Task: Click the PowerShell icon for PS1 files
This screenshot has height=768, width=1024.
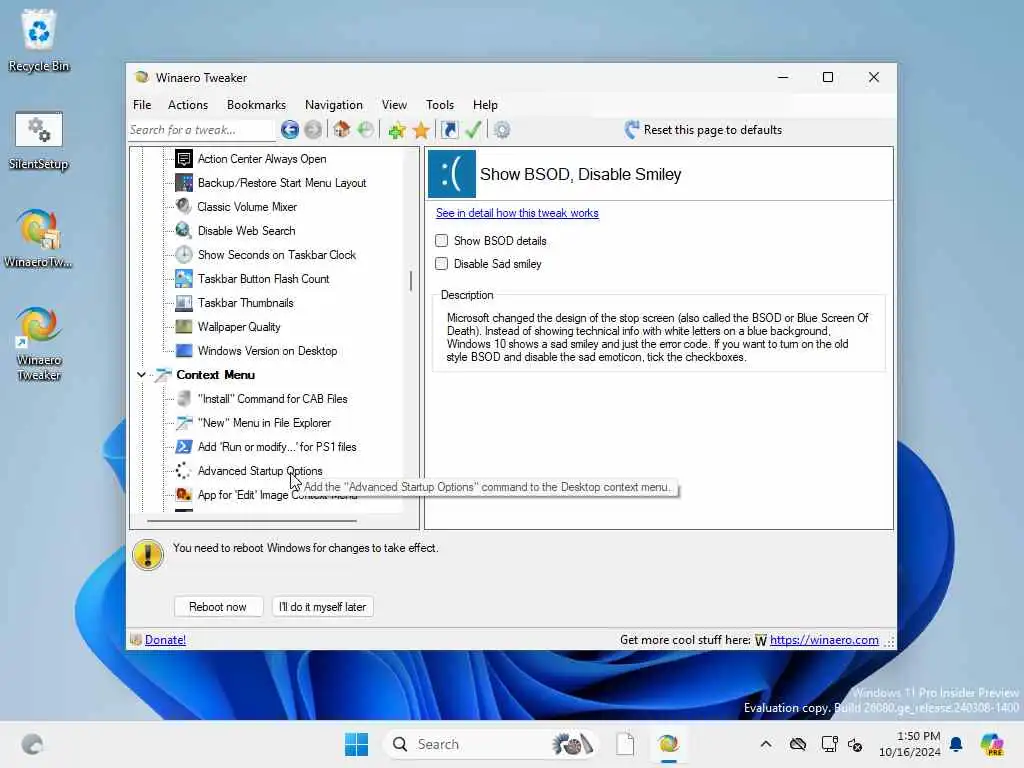Action: [x=184, y=447]
